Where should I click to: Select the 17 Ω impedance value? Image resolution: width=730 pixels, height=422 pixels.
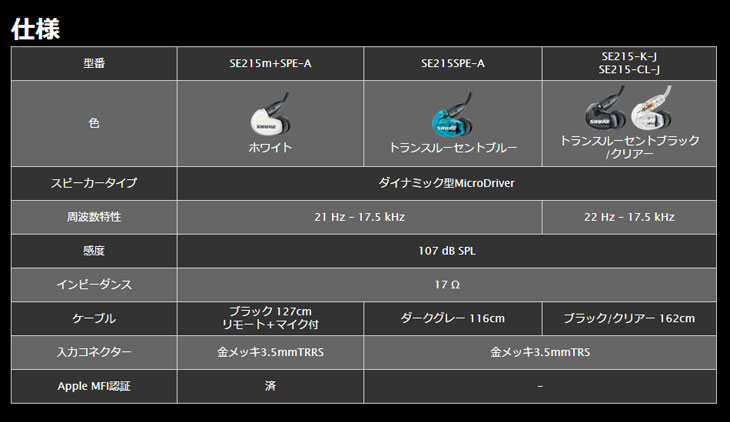pos(446,285)
